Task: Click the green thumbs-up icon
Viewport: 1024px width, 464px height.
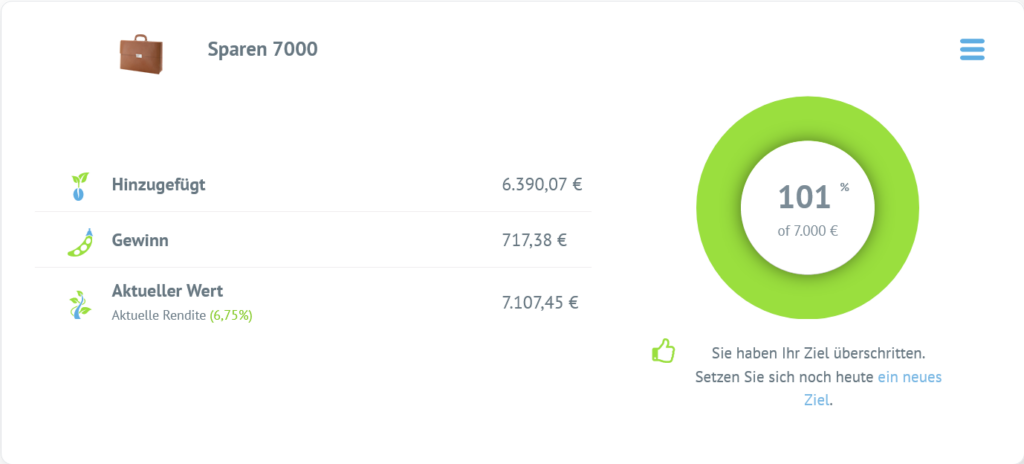Action: coord(663,351)
